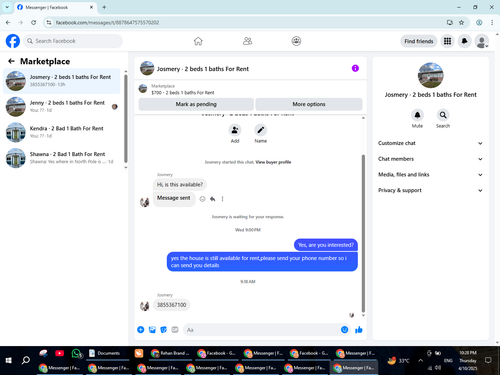Expand Customize chat section
The width and height of the screenshot is (500, 375).
[430, 143]
